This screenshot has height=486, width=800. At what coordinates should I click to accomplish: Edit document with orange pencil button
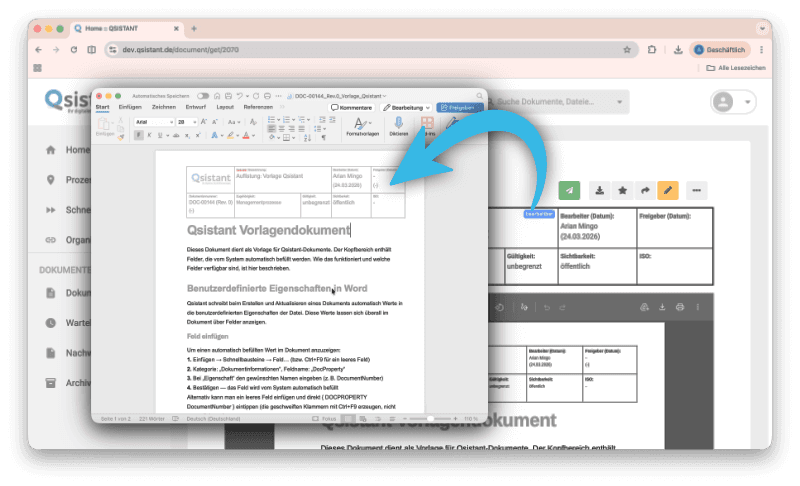667,190
